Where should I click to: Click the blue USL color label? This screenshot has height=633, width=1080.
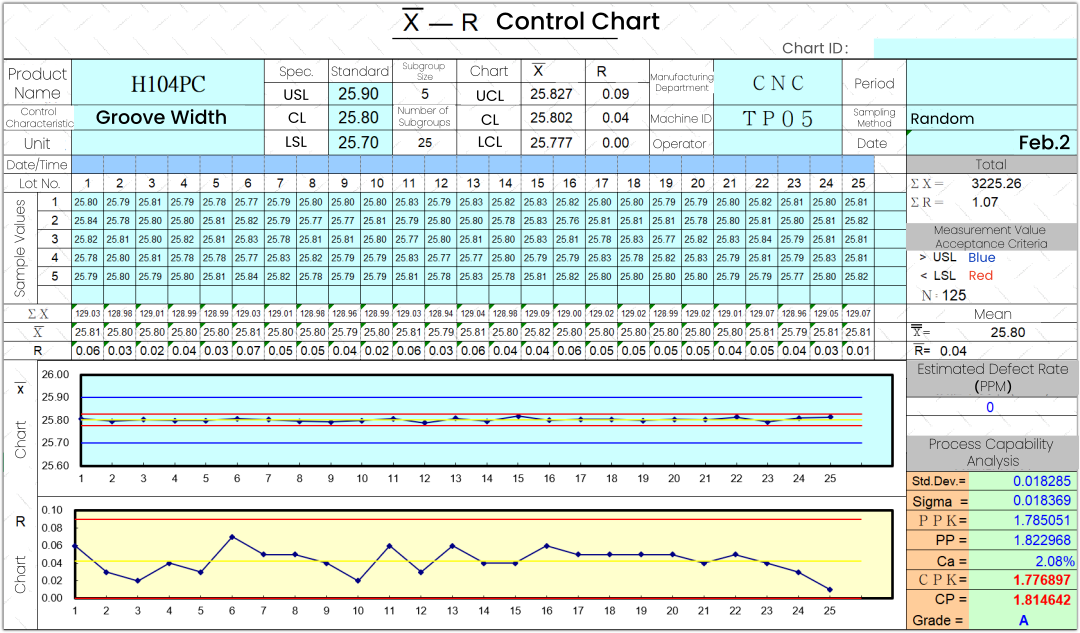point(981,258)
